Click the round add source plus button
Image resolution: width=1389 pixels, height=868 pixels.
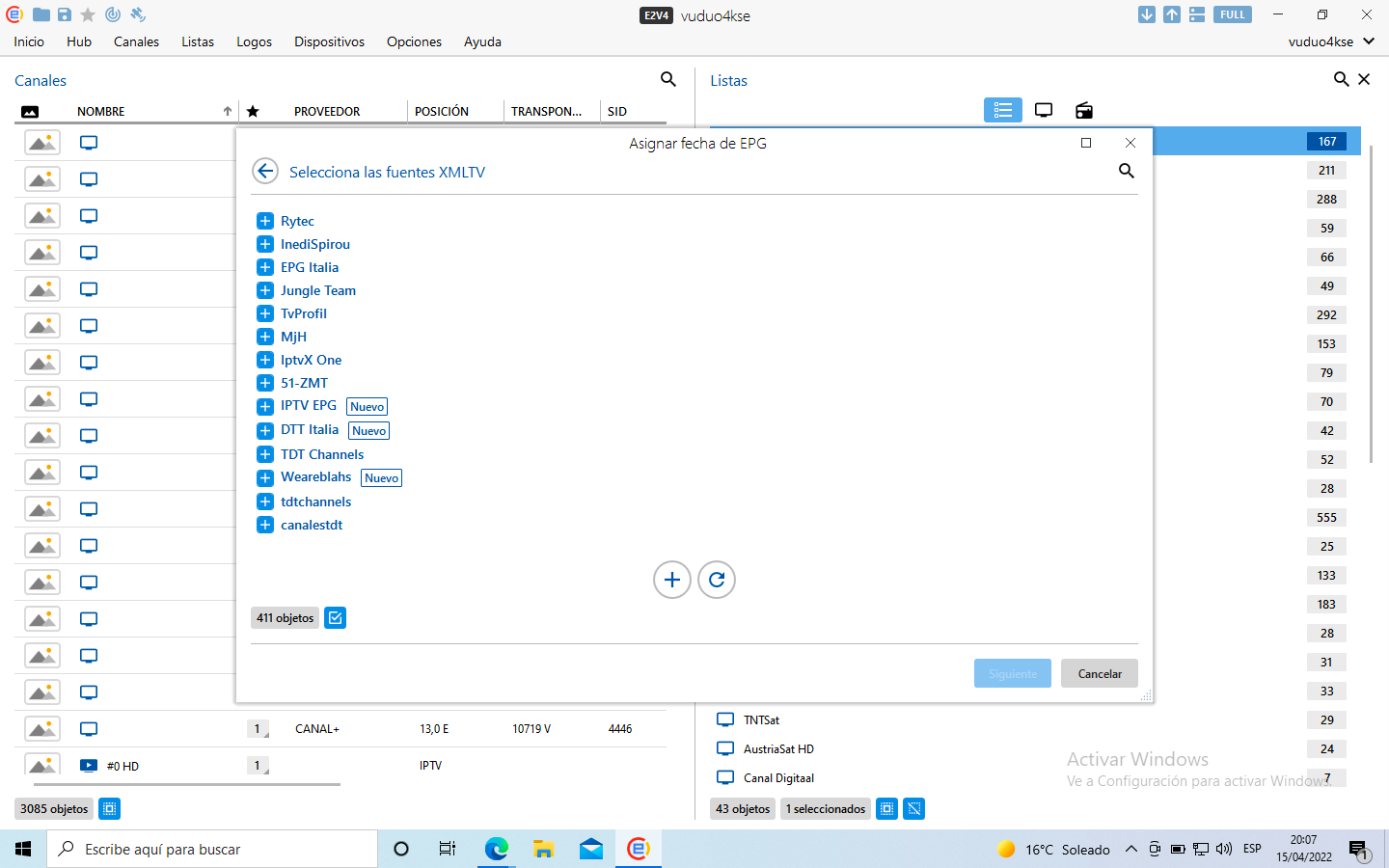coord(672,580)
